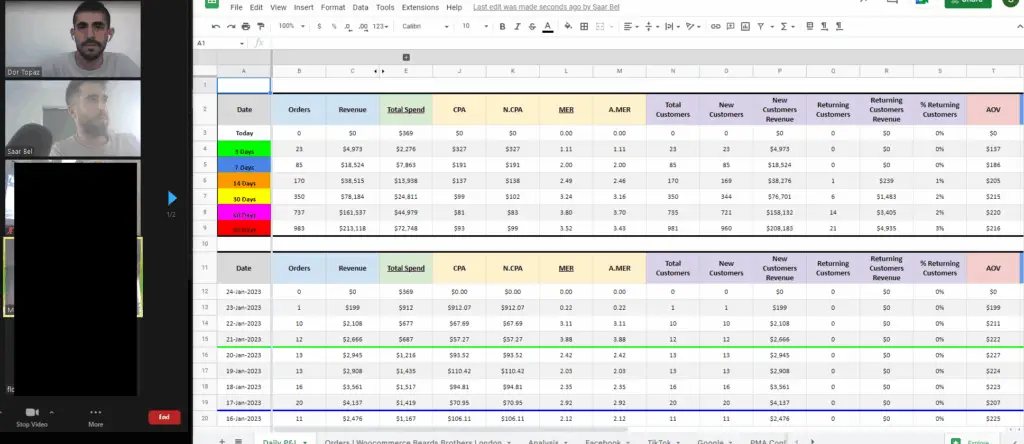Click the Print icon
Viewport: 1024px width, 444px height.
(x=245, y=26)
